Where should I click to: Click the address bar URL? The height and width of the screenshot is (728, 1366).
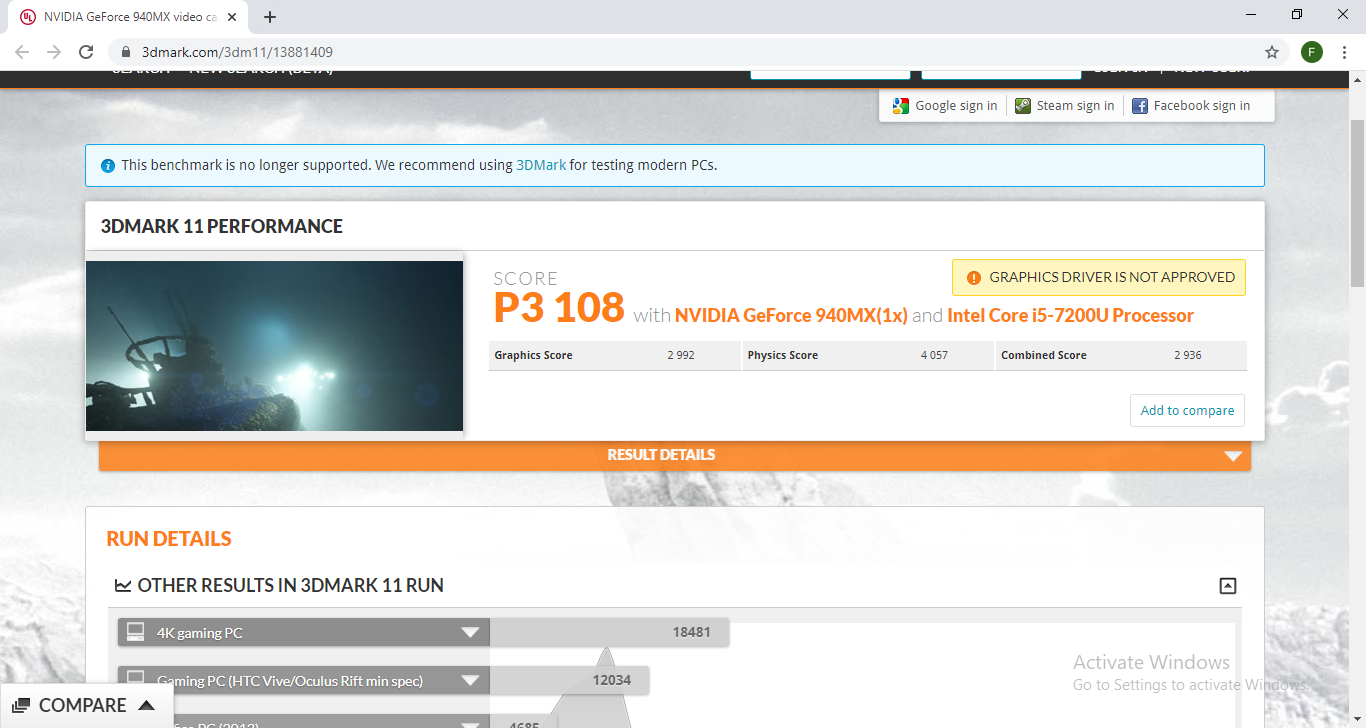(x=237, y=52)
